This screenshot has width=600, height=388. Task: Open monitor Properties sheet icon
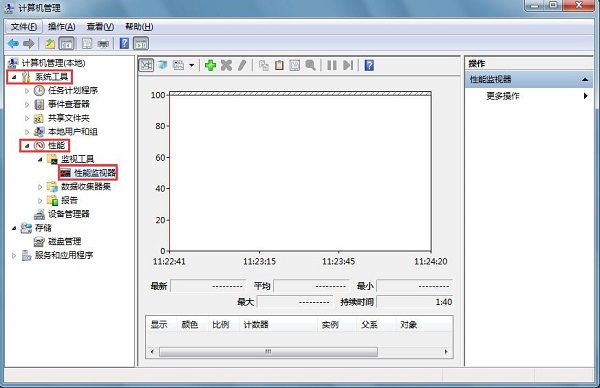[x=295, y=65]
